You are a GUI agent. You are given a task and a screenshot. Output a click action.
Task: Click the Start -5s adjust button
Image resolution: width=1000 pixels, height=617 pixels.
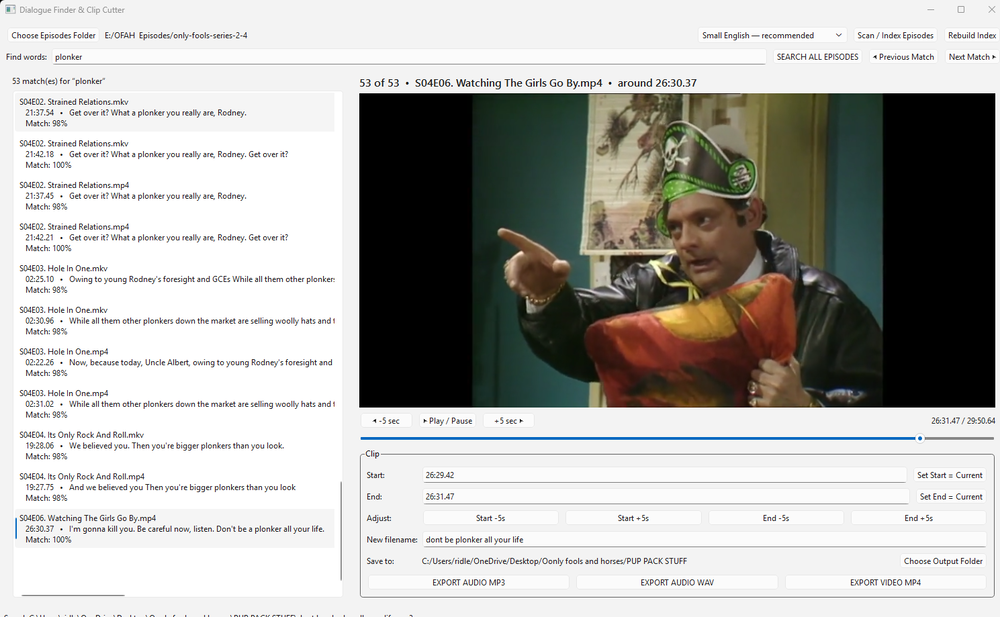pyautogui.click(x=490, y=518)
